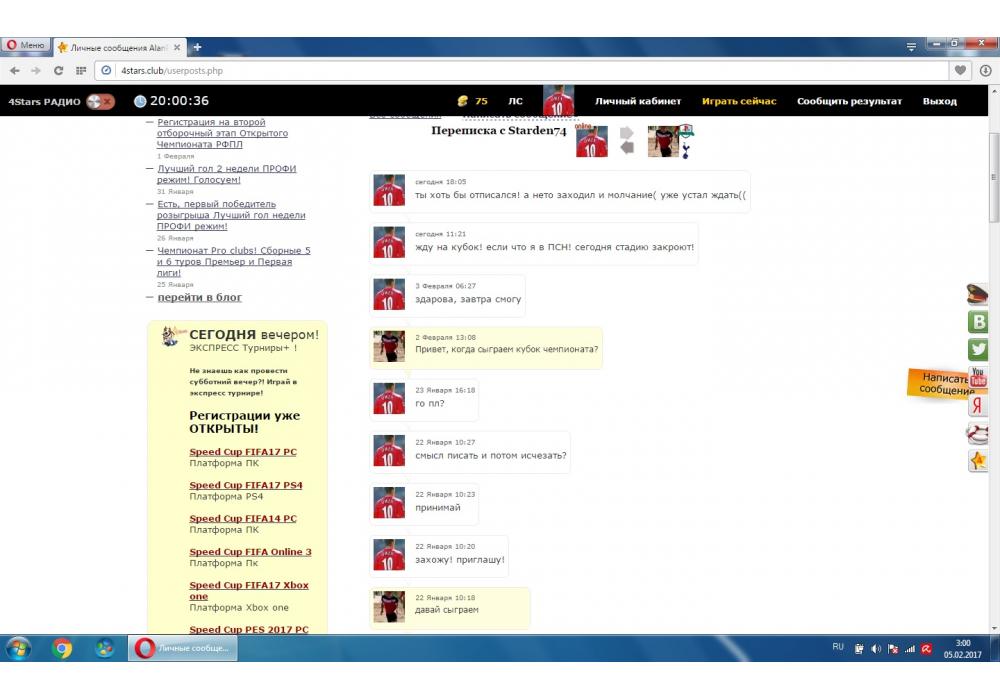Open the VK social sidebar icon
This screenshot has height=700, width=1000.
pos(978,322)
